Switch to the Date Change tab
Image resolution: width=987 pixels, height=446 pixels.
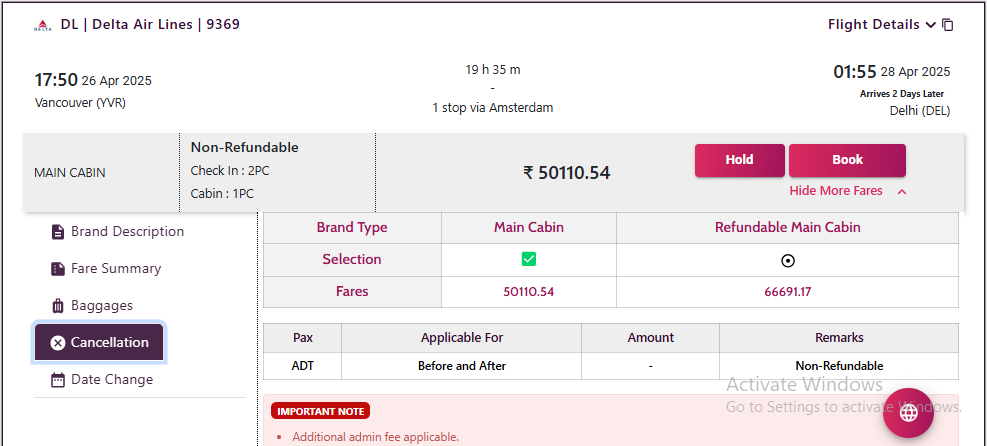112,380
